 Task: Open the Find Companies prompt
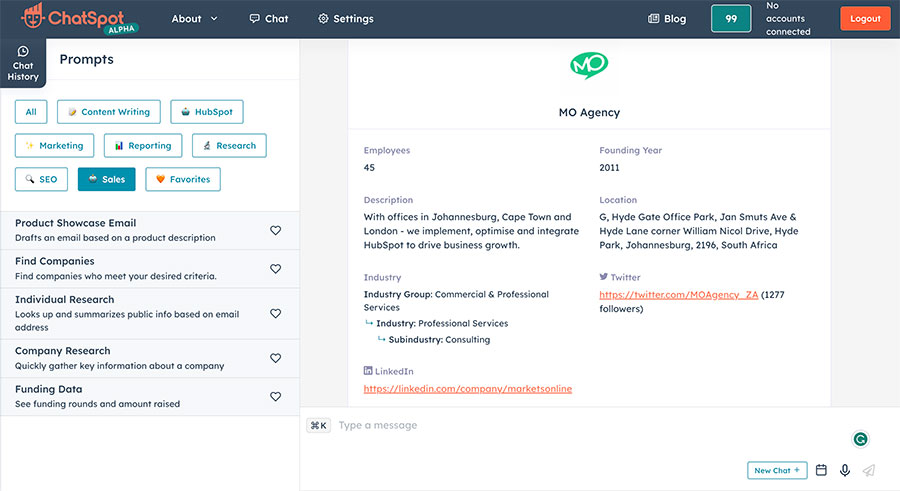(x=150, y=269)
